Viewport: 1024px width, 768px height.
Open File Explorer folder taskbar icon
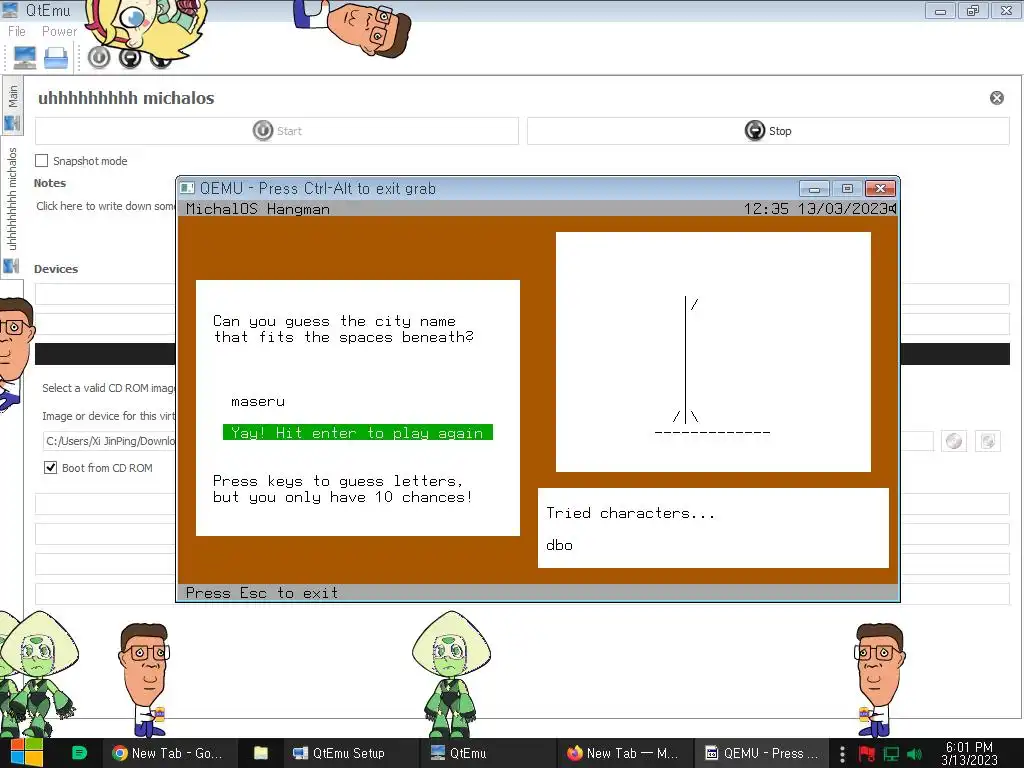(x=261, y=753)
